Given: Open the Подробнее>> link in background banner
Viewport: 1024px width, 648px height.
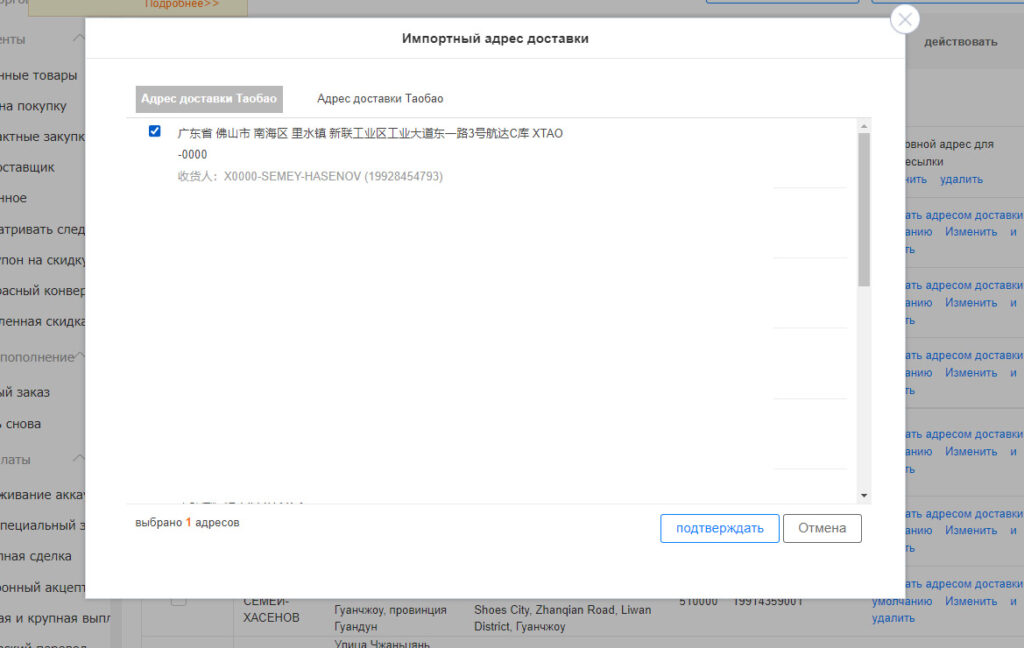Looking at the screenshot, I should click(x=182, y=4).
